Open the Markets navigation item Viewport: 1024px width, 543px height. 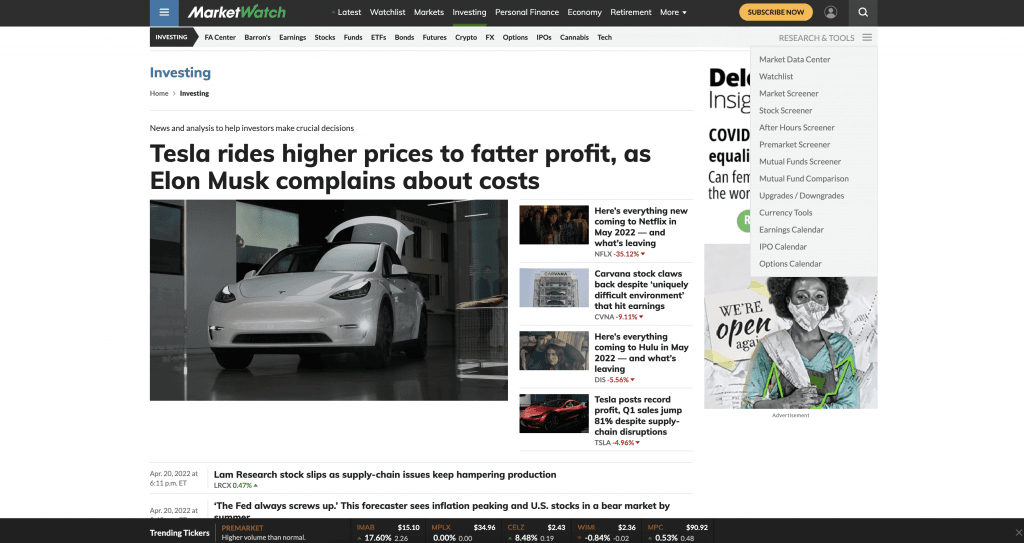pyautogui.click(x=428, y=12)
